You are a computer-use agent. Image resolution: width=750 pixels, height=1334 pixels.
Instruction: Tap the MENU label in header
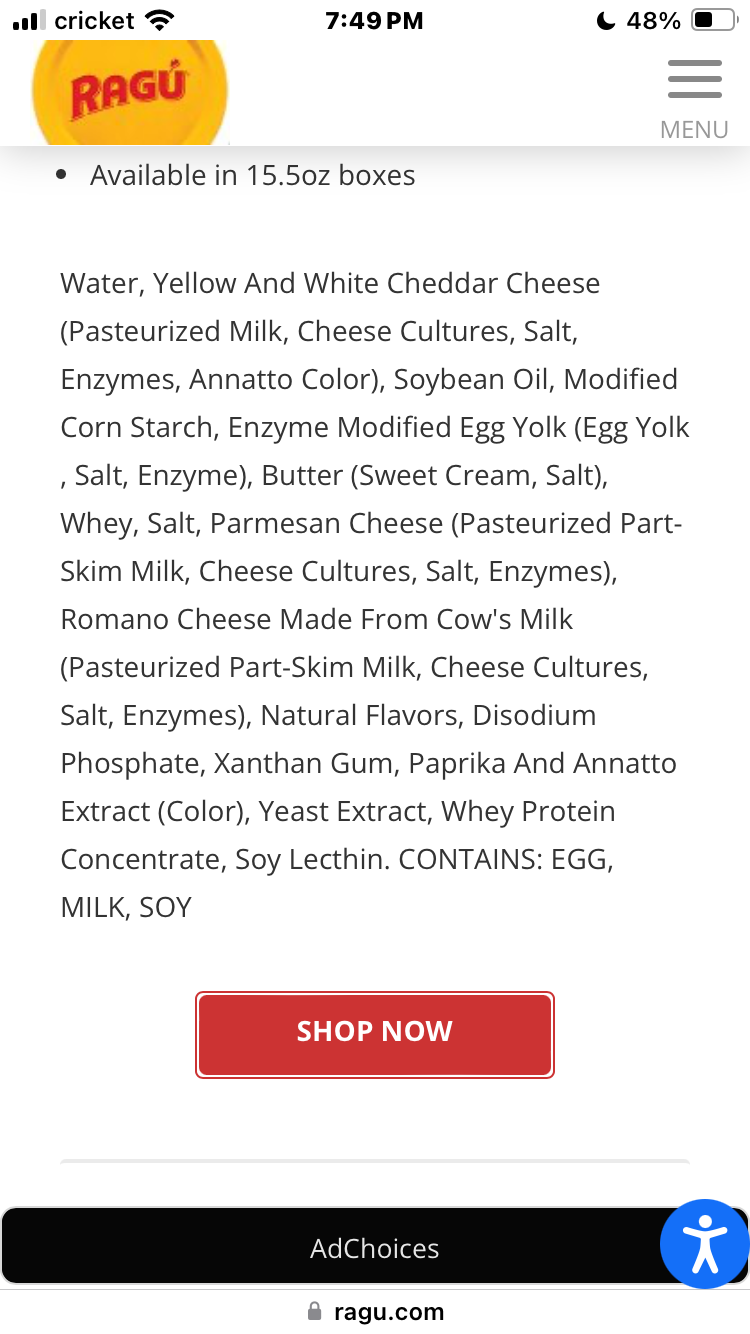point(694,130)
